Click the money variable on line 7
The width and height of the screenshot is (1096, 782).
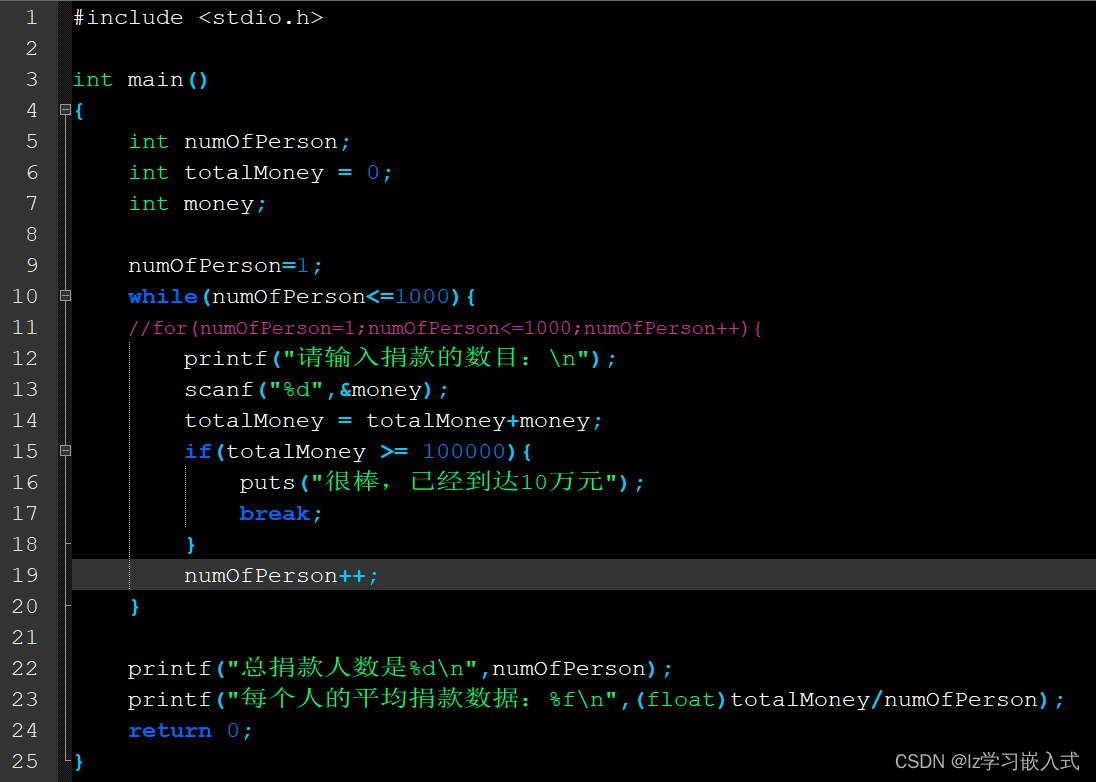click(x=222, y=203)
